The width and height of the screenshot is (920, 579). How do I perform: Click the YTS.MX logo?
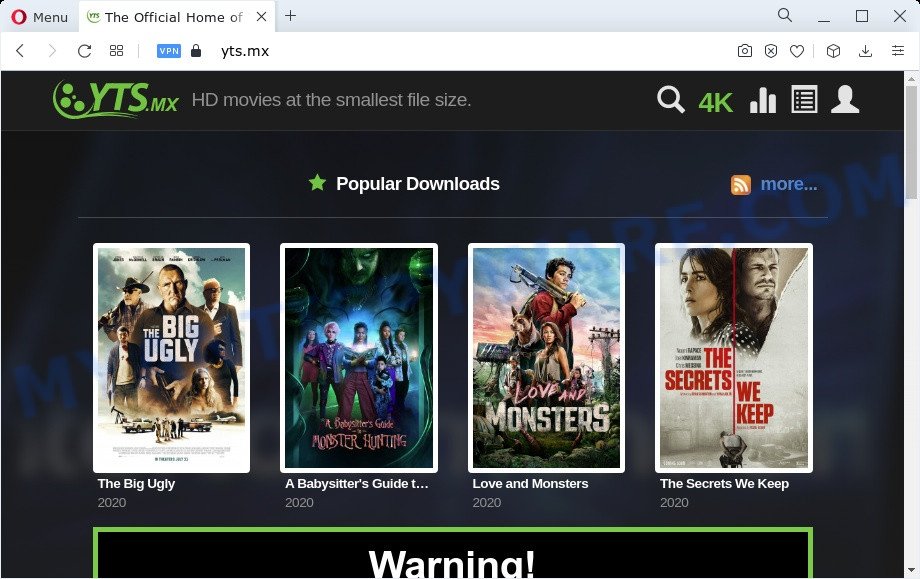(115, 99)
